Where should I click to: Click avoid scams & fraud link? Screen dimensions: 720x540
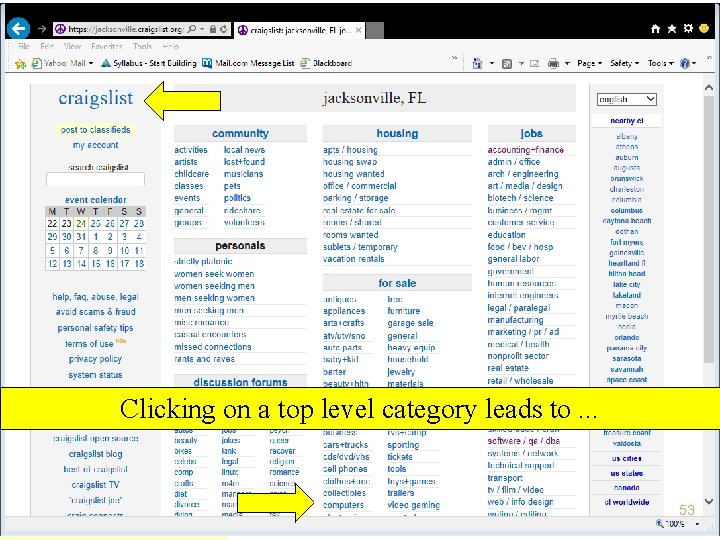pos(96,312)
